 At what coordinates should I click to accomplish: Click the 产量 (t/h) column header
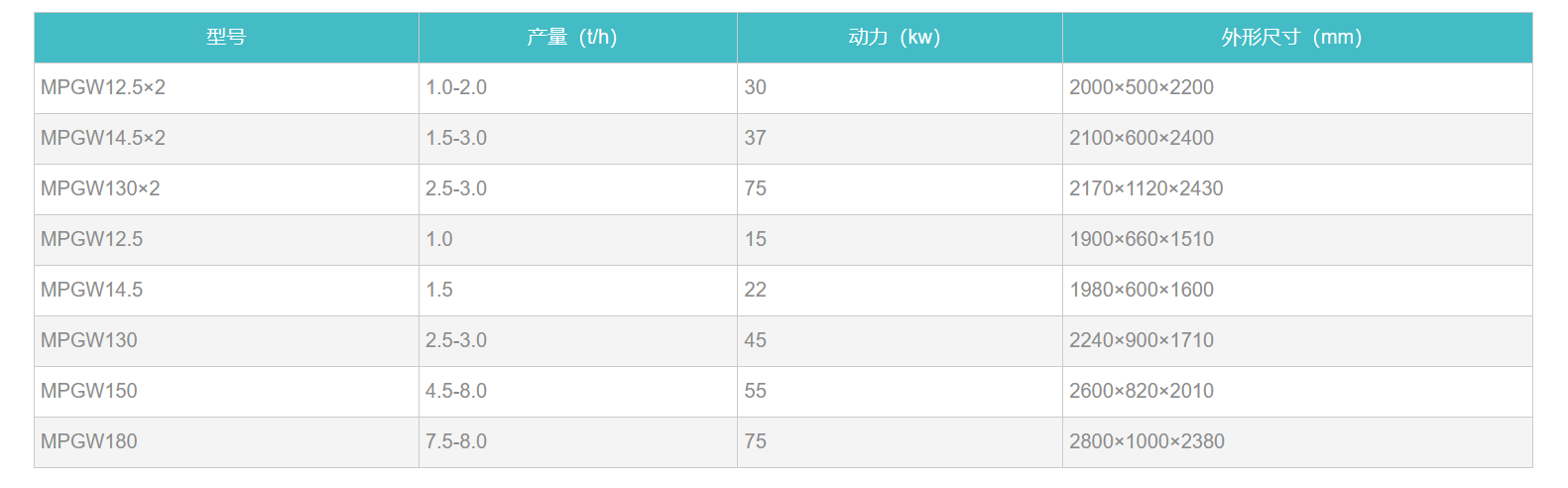point(571,38)
